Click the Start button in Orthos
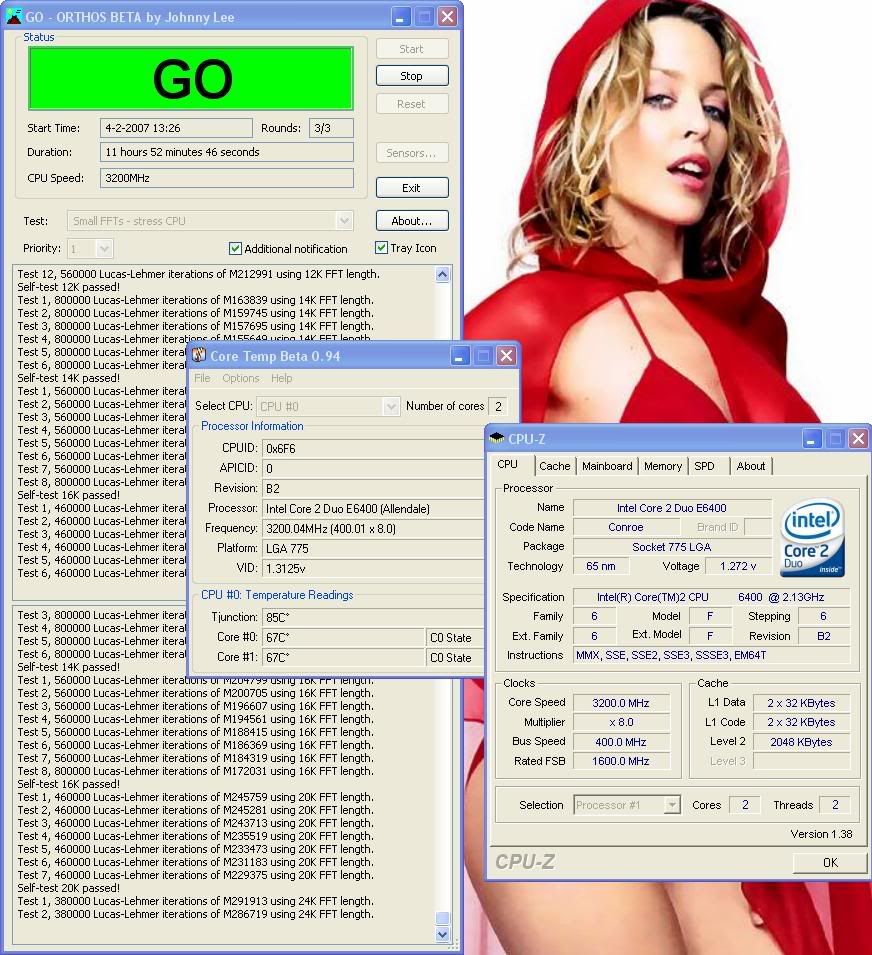The width and height of the screenshot is (872, 955). [x=412, y=49]
